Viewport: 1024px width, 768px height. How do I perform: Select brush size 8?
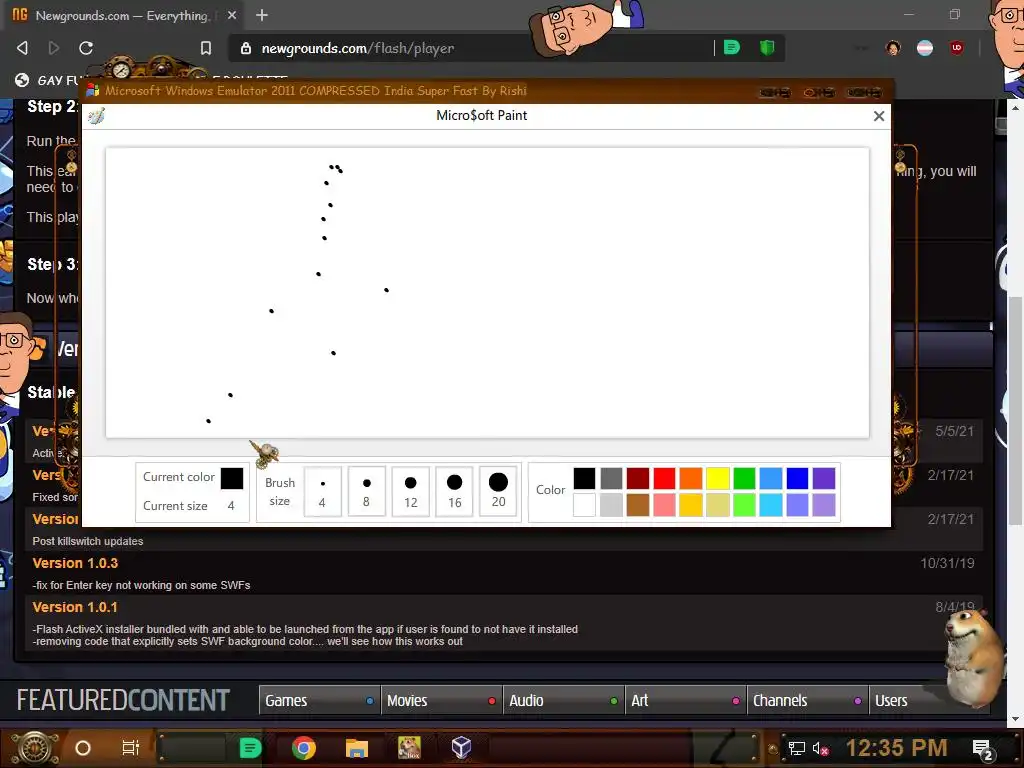[366, 491]
